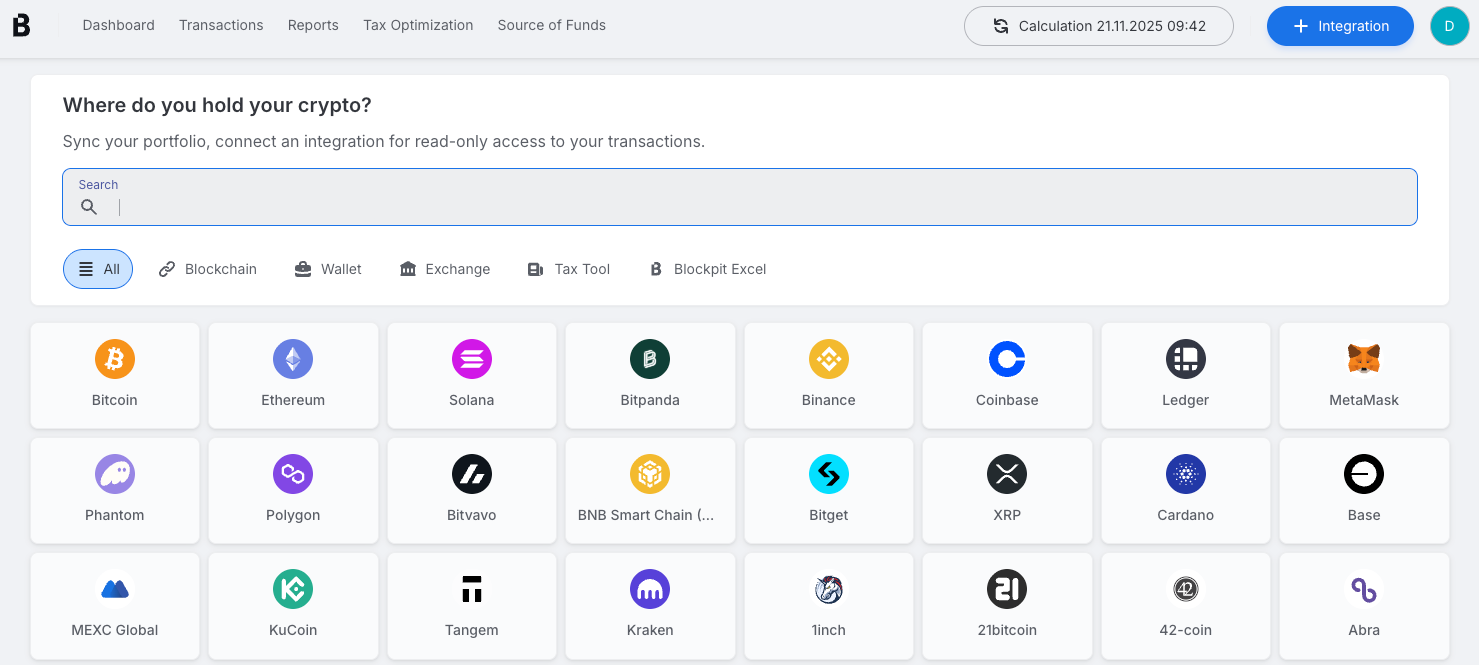Open the Ledger wallet icon
The height and width of the screenshot is (665, 1479).
[1186, 359]
